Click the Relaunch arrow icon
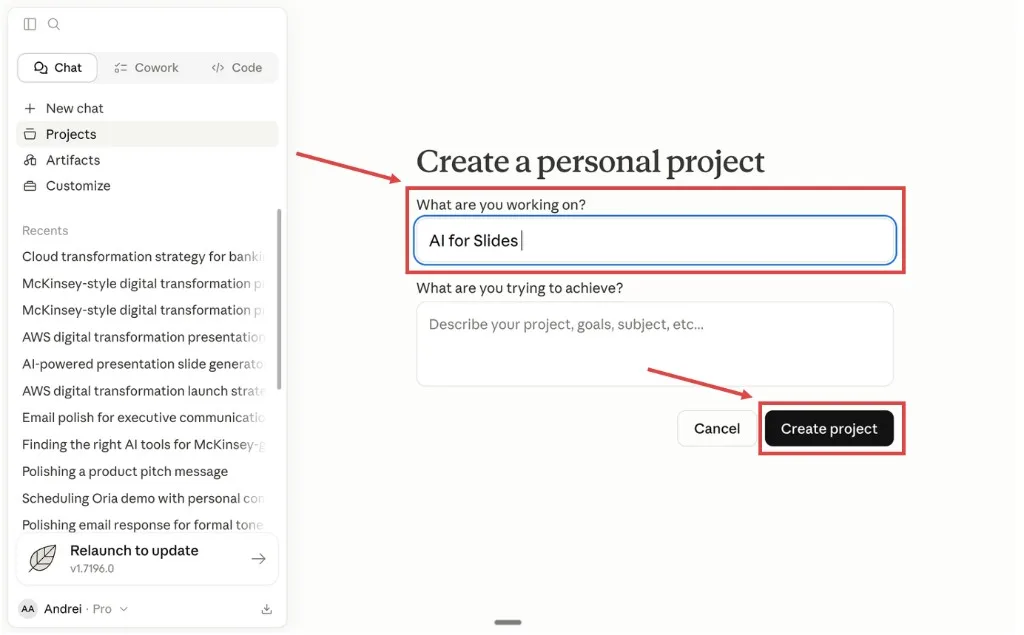The image size is (1024, 635). (259, 559)
